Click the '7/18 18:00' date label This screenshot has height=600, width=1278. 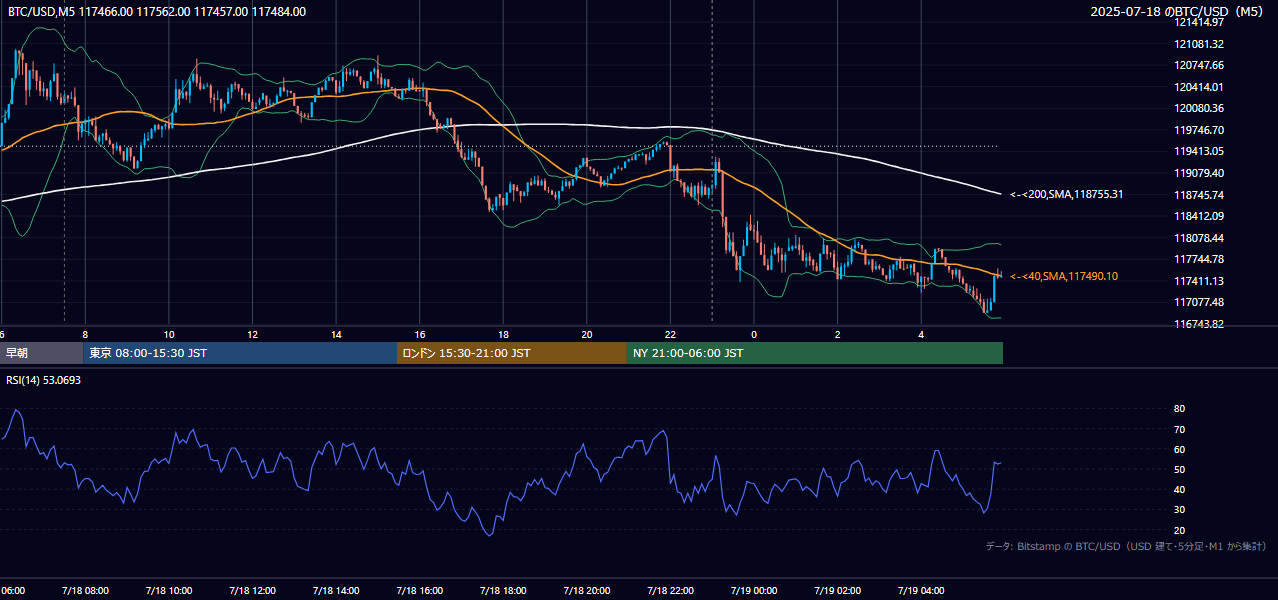[x=503, y=591]
